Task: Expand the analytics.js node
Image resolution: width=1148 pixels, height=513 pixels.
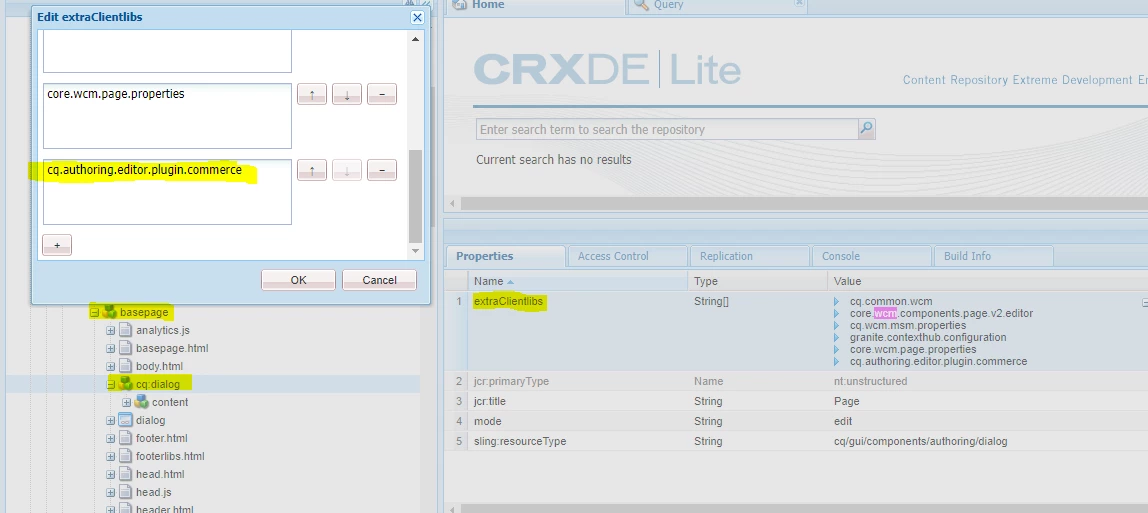Action: pyautogui.click(x=111, y=331)
